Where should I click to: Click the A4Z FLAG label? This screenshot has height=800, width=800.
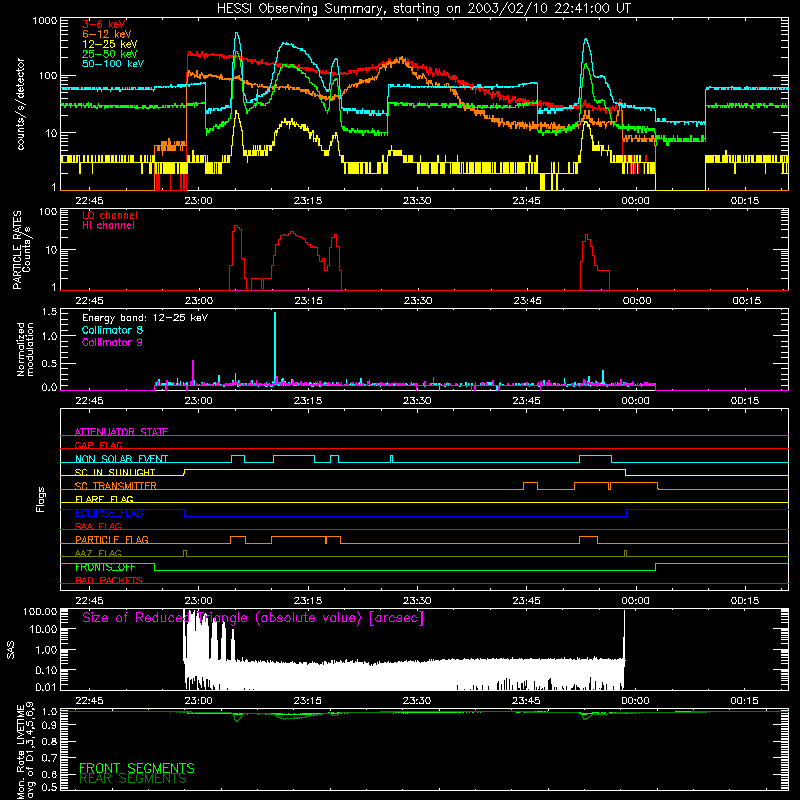coord(98,553)
